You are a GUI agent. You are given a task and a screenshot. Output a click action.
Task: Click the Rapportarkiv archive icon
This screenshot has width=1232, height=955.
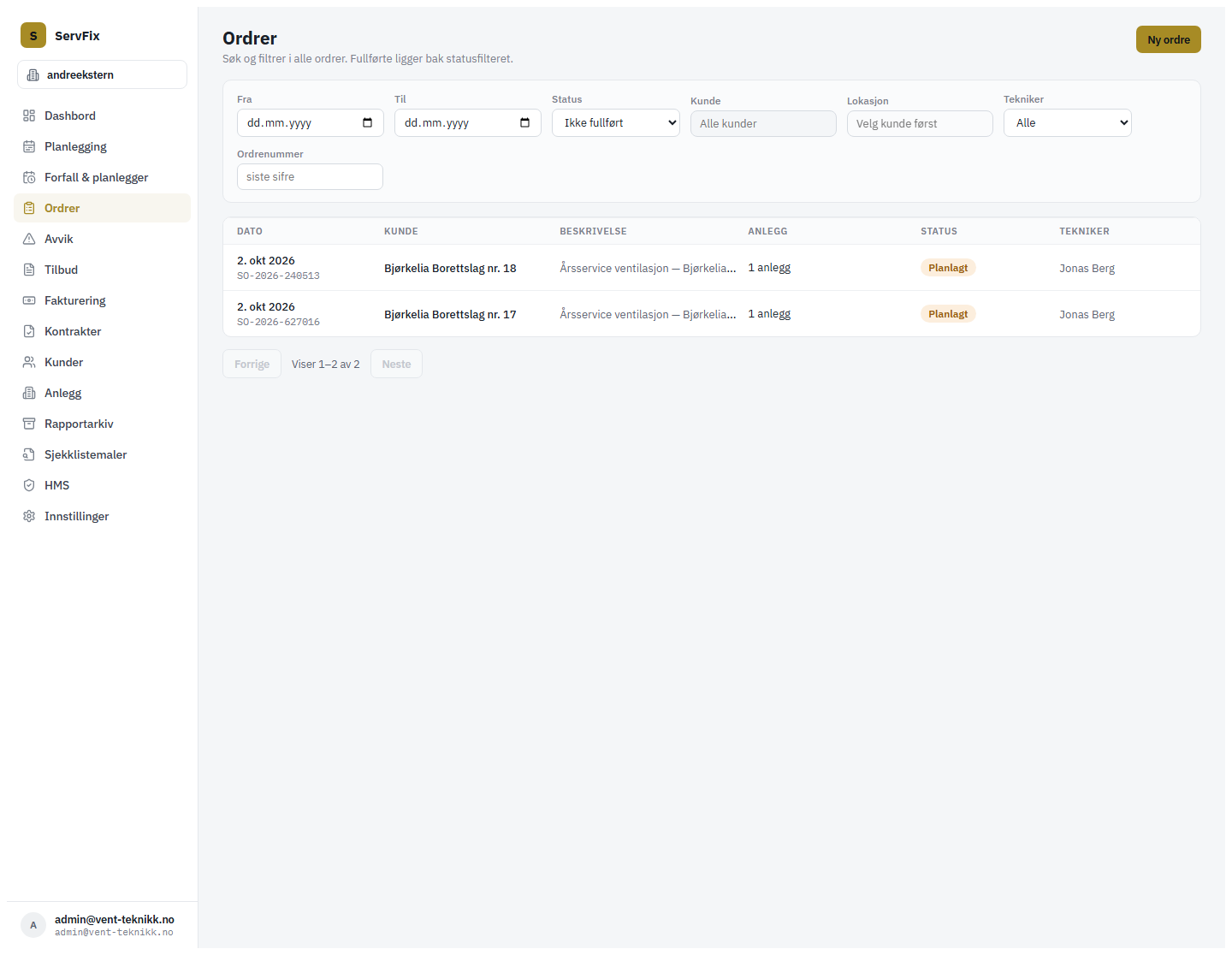point(29,424)
